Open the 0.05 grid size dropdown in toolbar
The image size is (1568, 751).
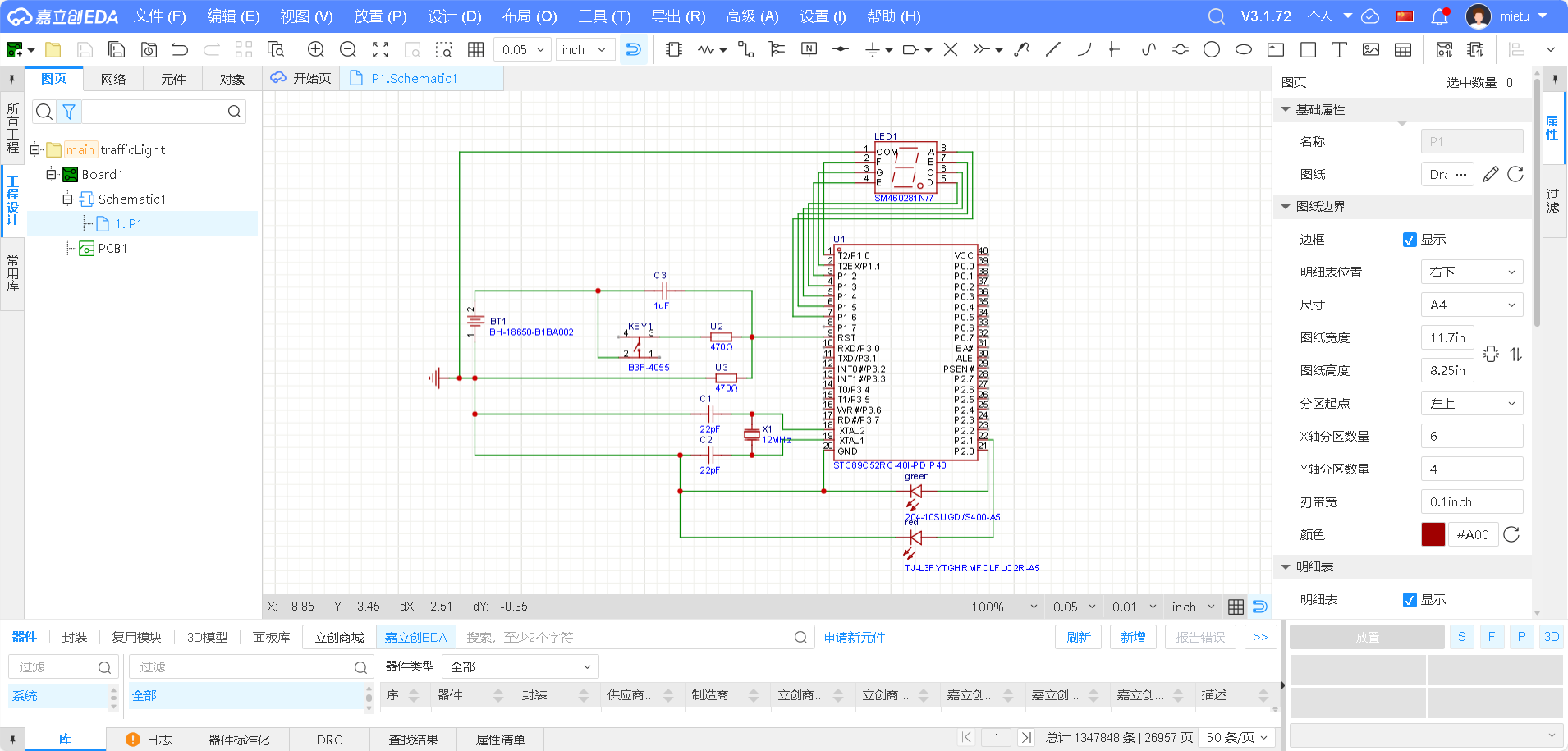pos(522,49)
